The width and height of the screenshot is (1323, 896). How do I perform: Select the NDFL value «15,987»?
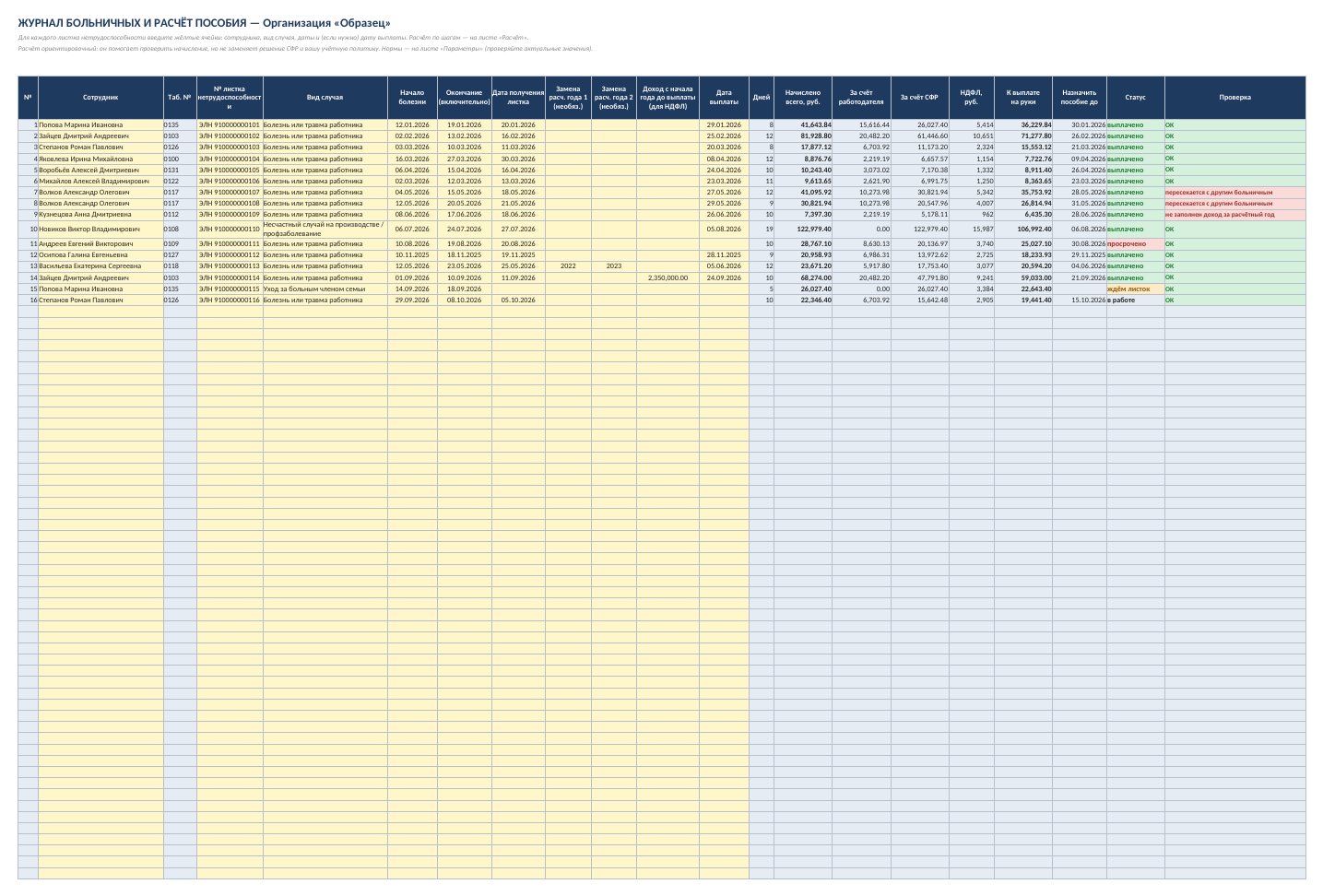[x=972, y=229]
